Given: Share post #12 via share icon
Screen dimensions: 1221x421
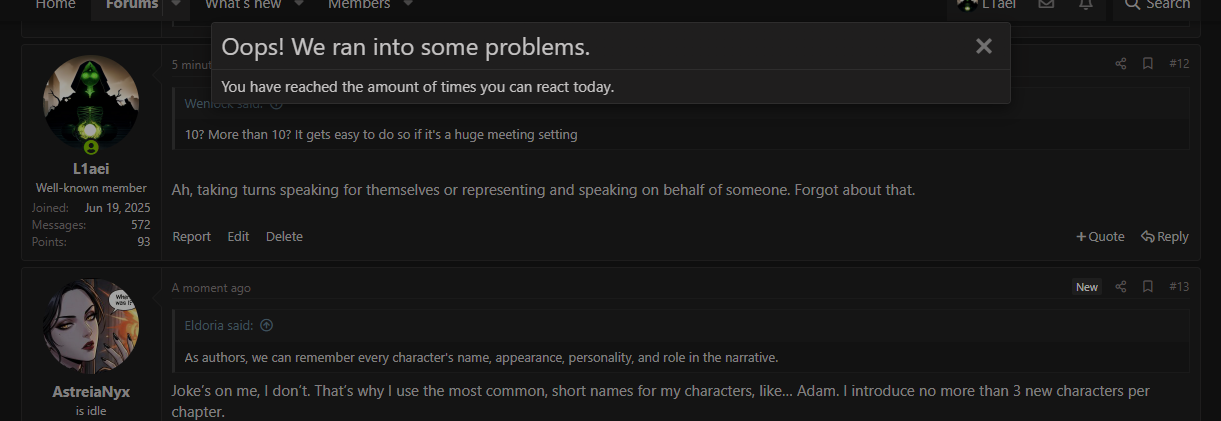Looking at the screenshot, I should tap(1121, 64).
